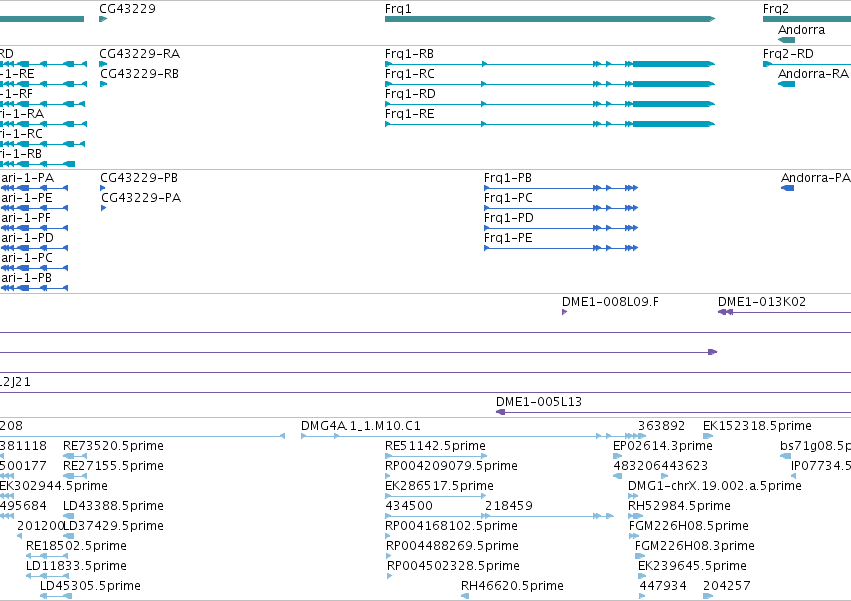Viewport: 851px width, 601px height.
Task: Select the EK302944.5prime EST
Action: [7, 496]
